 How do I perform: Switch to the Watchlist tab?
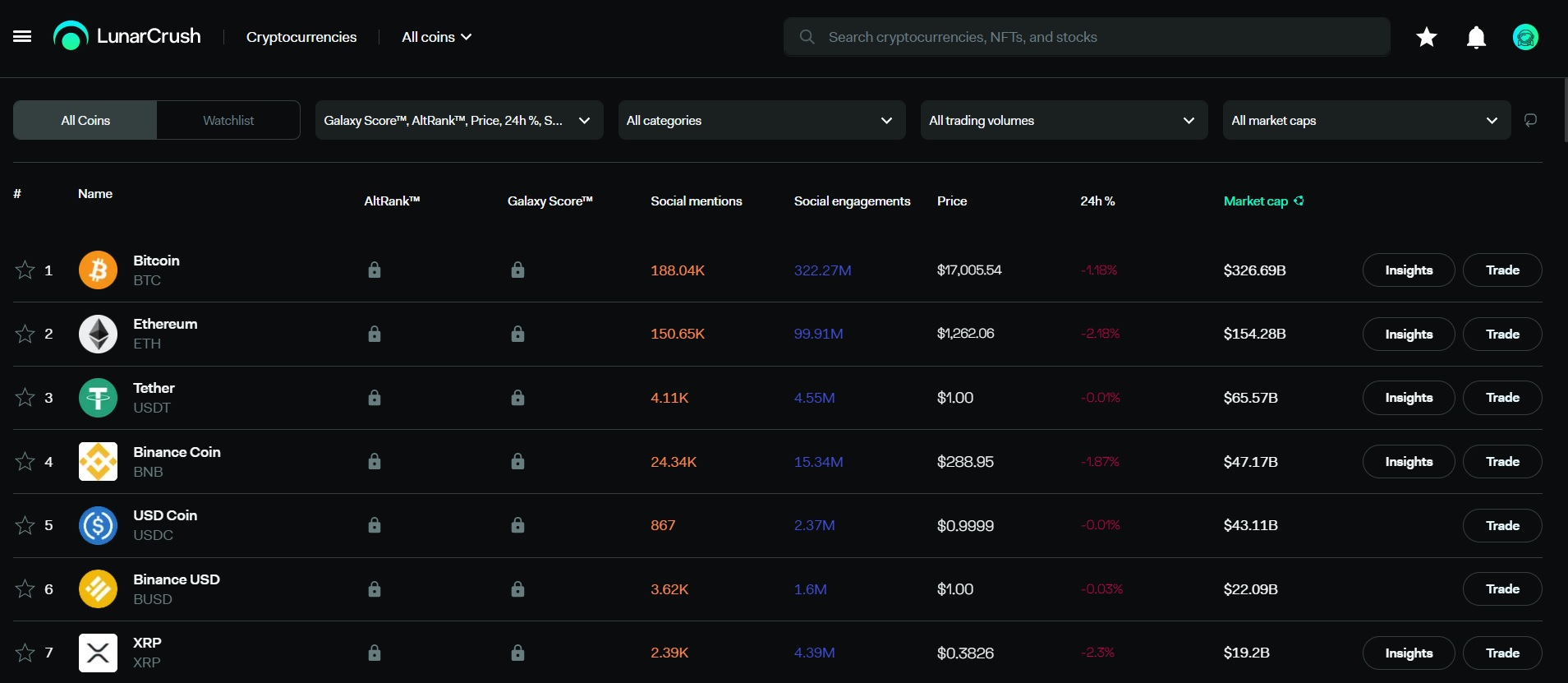228,120
